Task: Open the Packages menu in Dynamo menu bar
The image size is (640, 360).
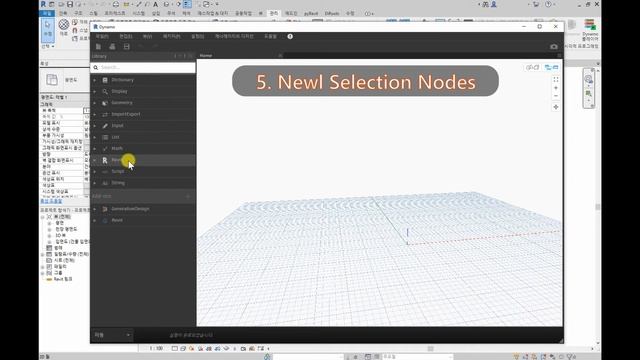Action: click(171, 36)
